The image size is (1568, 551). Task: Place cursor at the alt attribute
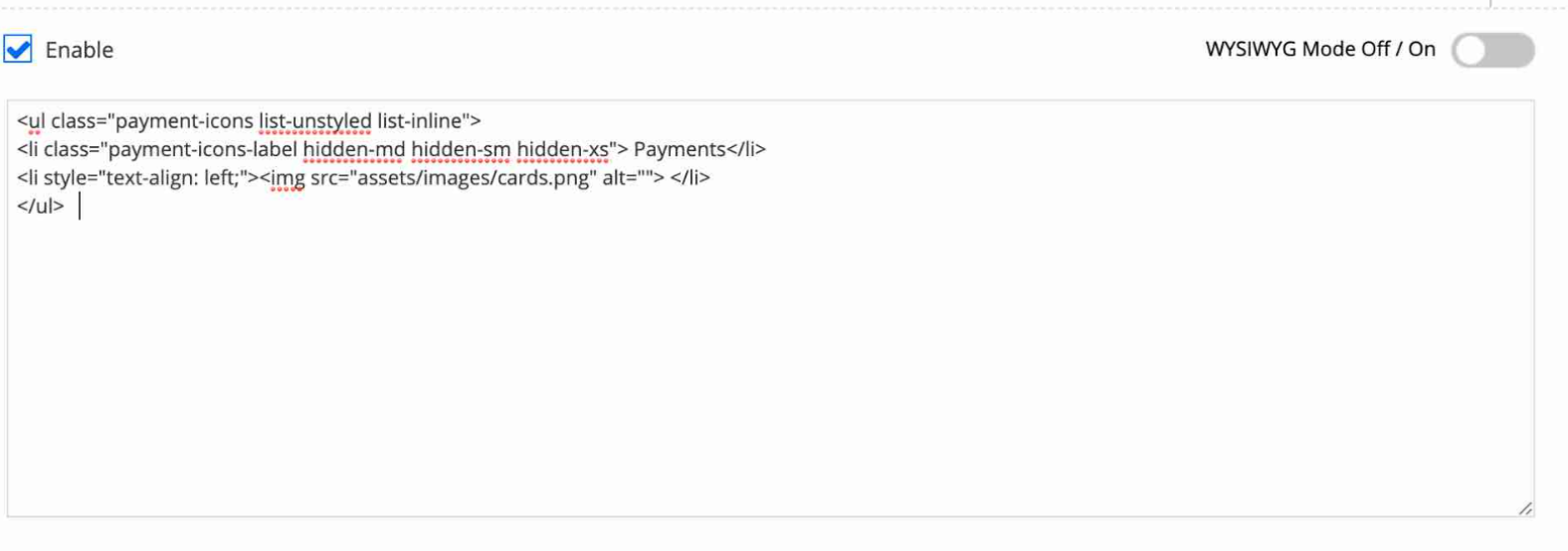617,178
